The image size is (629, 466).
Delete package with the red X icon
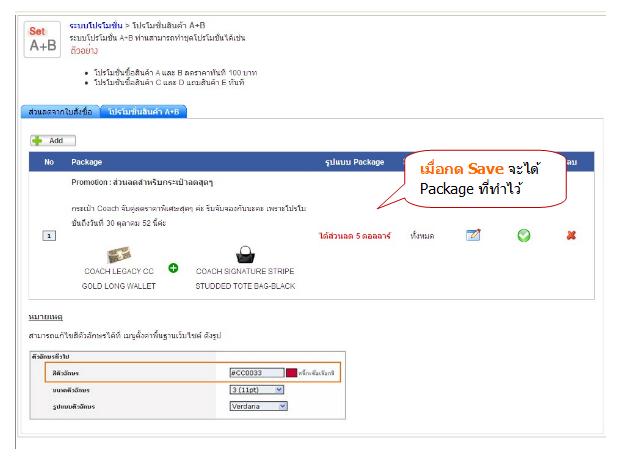(x=571, y=235)
